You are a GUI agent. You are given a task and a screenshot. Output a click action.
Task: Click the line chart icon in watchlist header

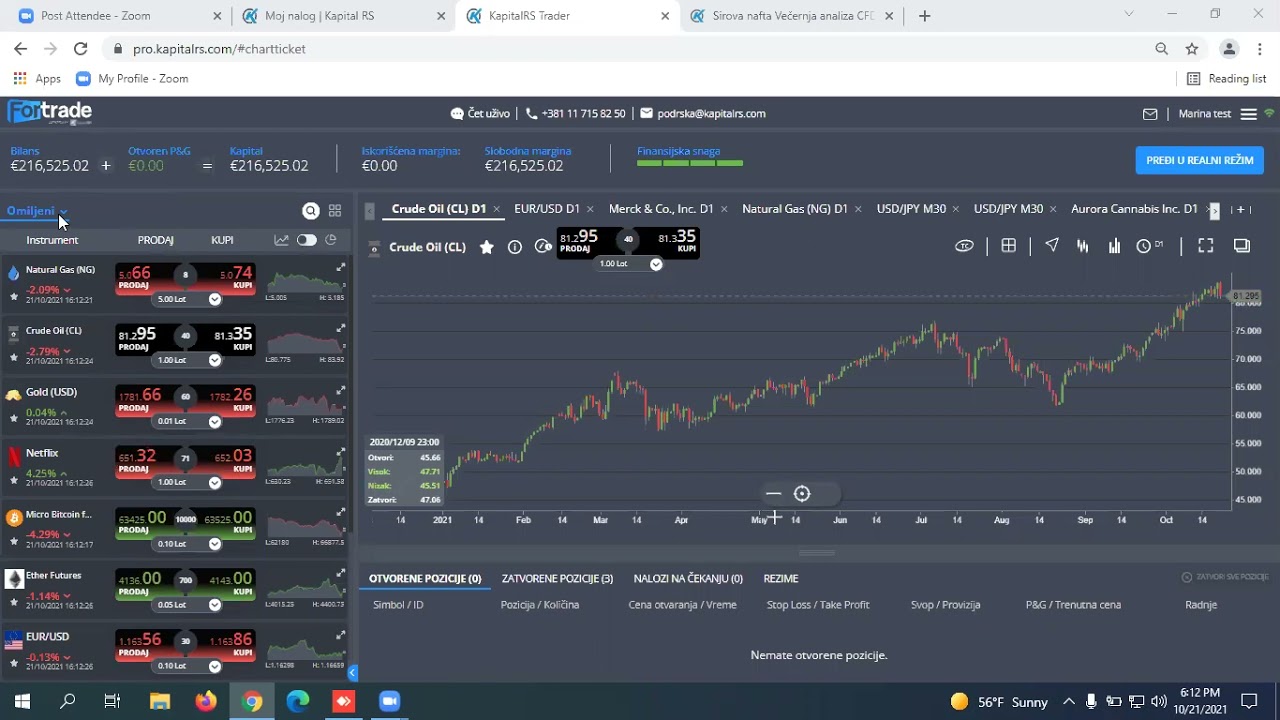(282, 240)
